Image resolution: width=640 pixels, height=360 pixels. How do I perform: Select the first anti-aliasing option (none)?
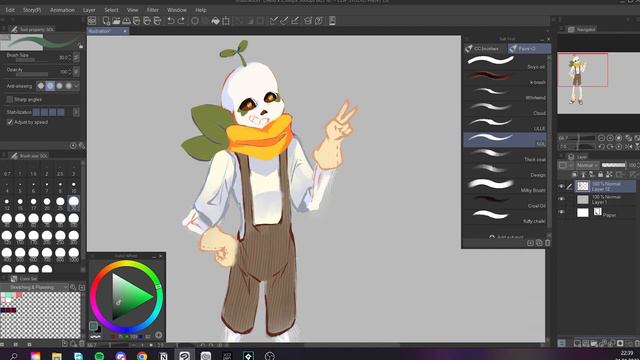tap(41, 86)
